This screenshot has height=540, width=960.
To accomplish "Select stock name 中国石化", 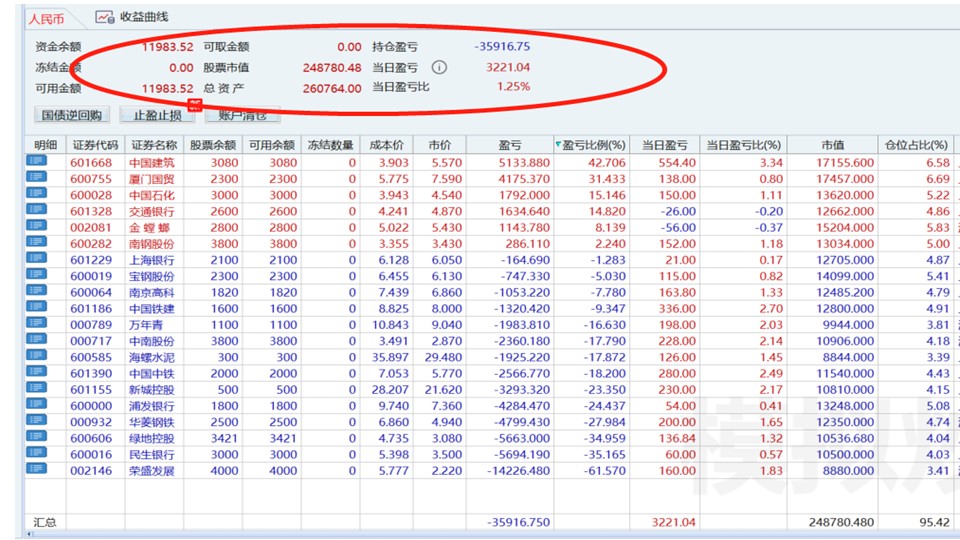I will [151, 195].
